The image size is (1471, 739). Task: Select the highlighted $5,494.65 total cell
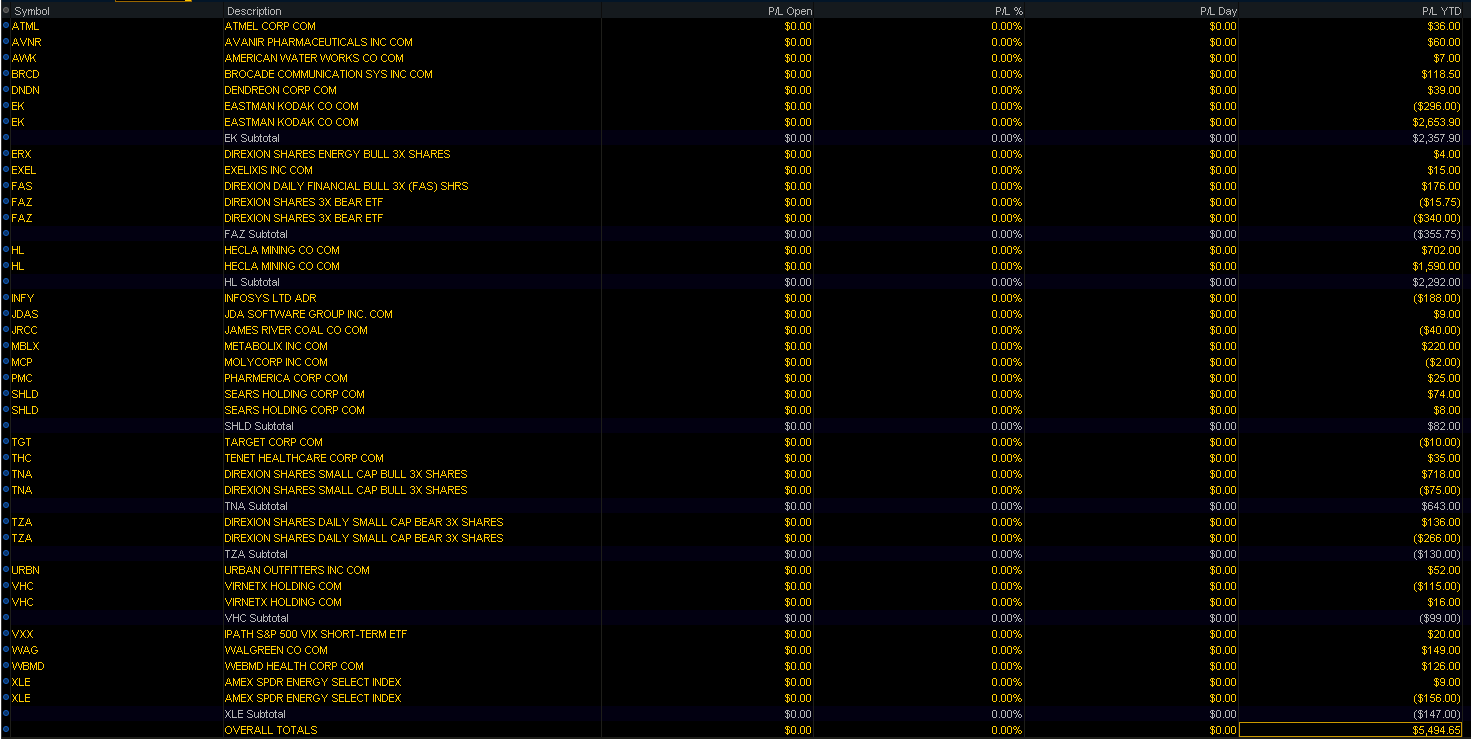1351,730
